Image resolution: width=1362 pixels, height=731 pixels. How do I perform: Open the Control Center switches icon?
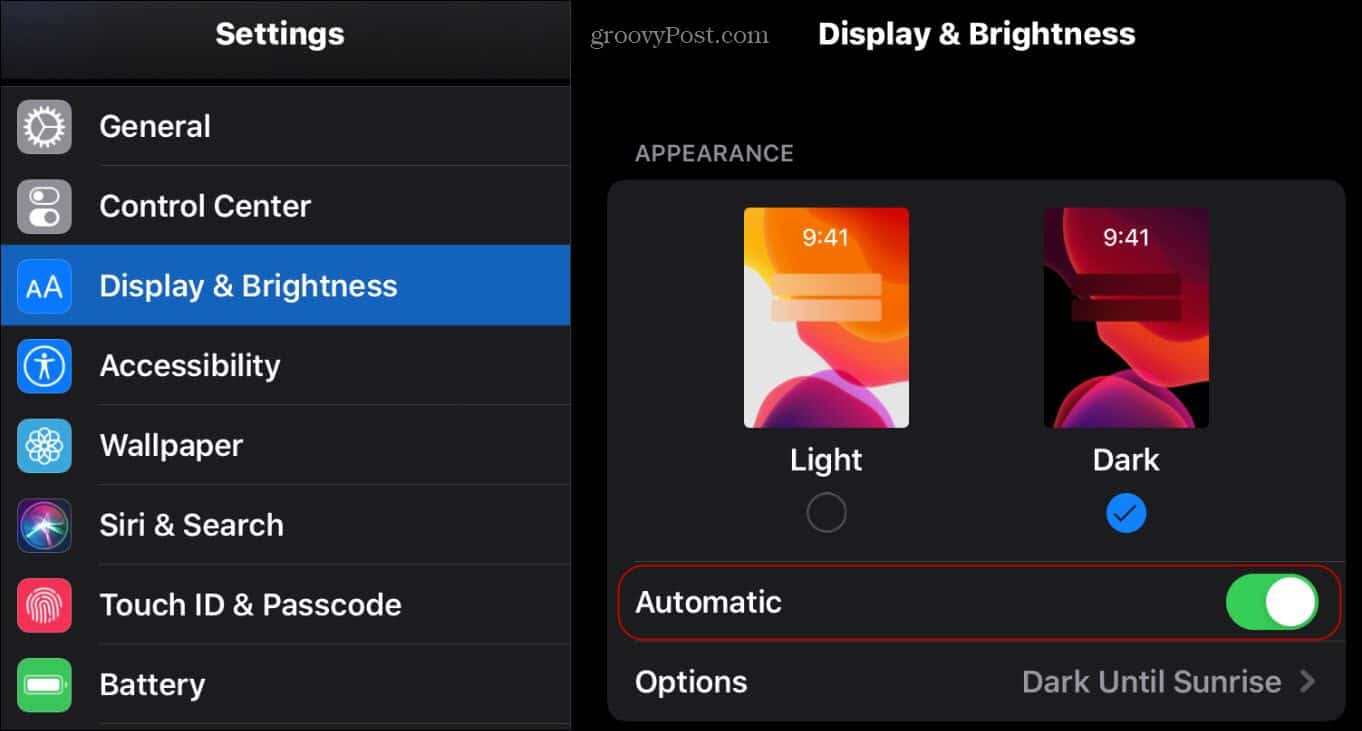pos(44,206)
